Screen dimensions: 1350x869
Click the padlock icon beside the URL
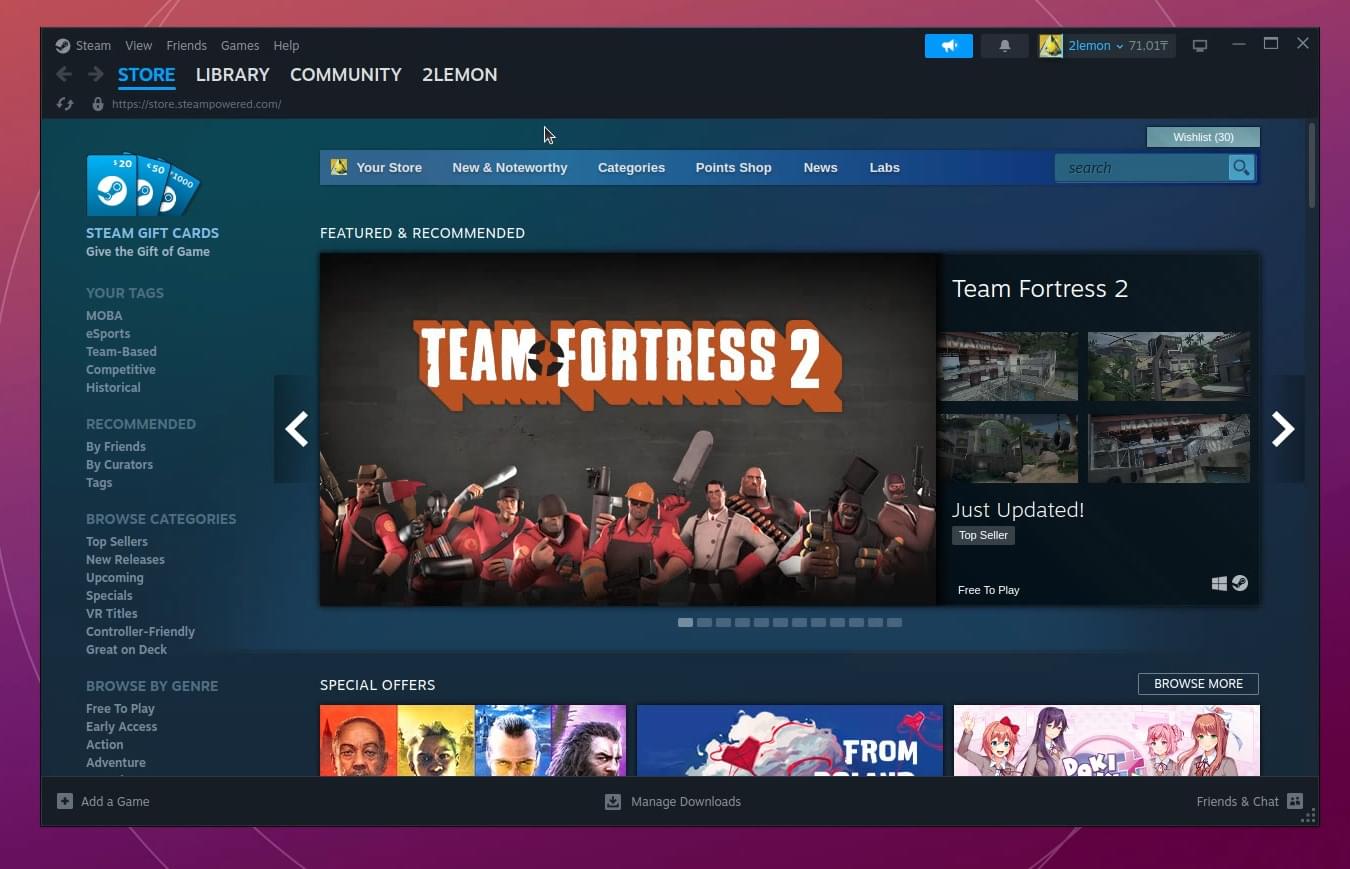tap(97, 104)
